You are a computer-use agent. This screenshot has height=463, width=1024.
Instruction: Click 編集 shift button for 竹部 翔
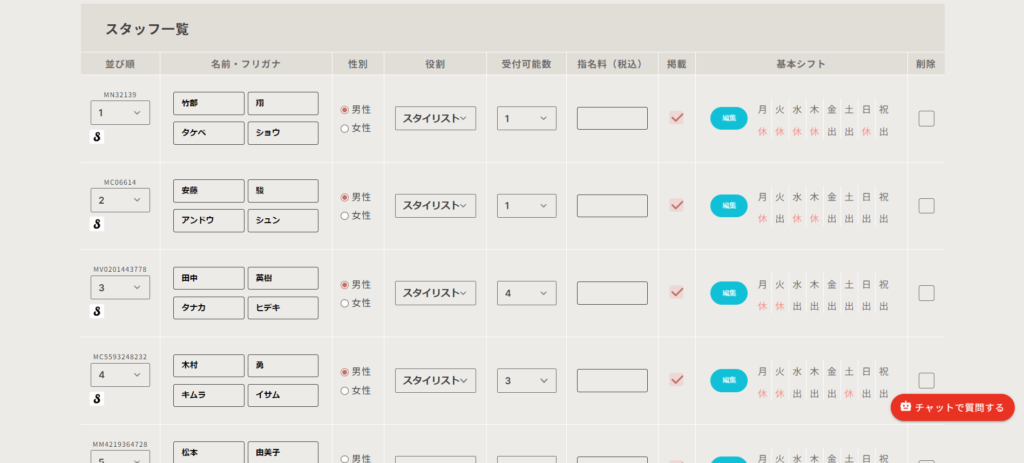pos(729,118)
